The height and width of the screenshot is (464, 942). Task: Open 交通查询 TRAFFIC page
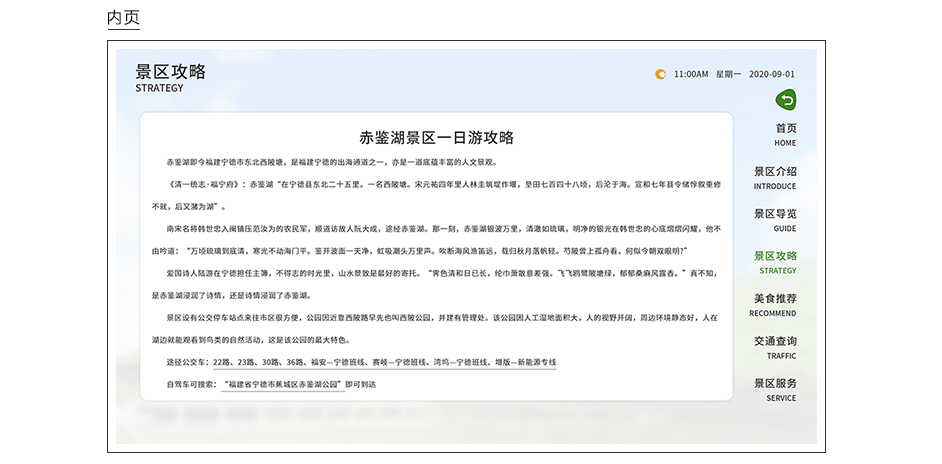point(775,346)
